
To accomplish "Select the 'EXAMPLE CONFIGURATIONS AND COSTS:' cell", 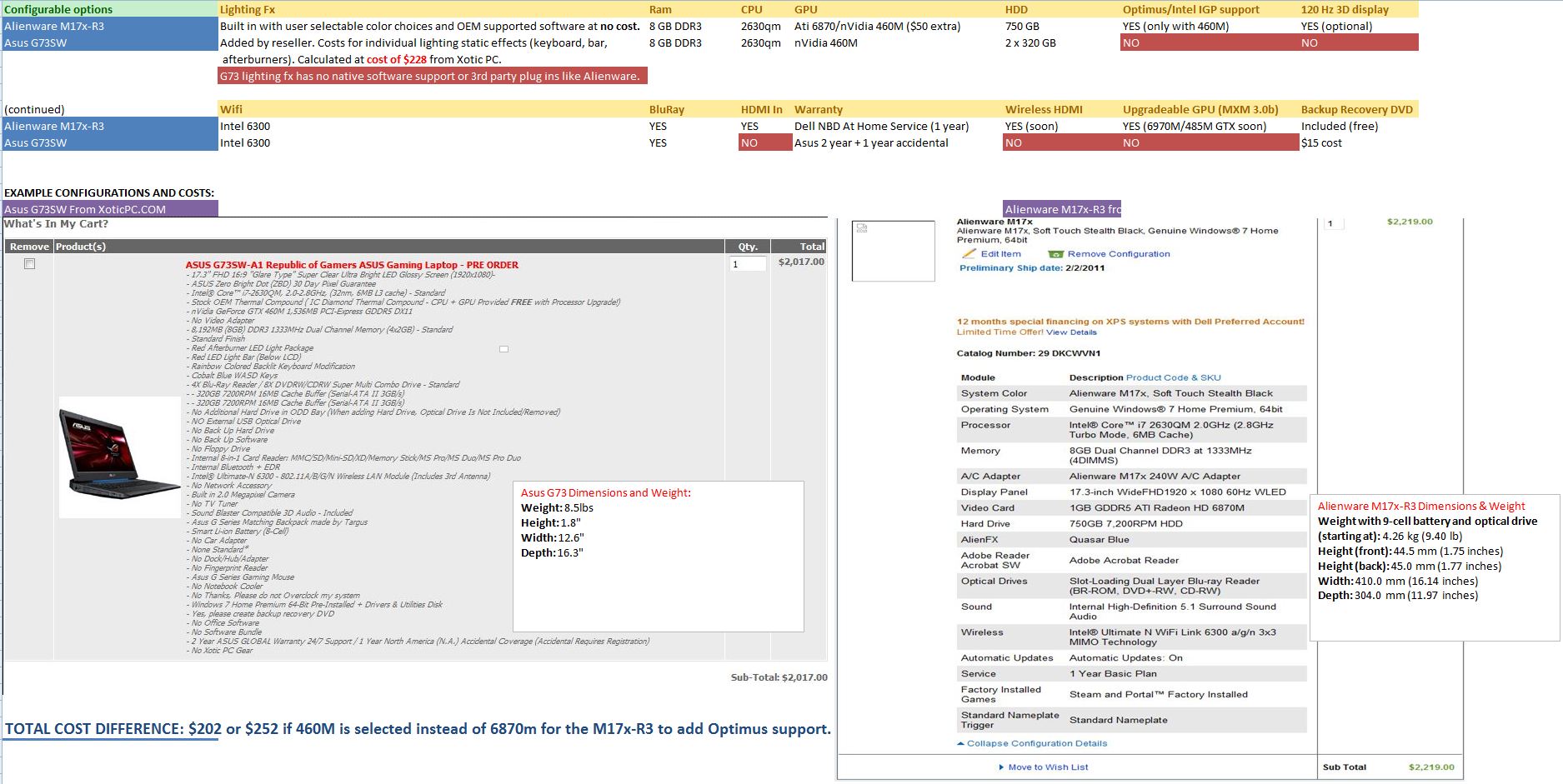I will pyautogui.click(x=109, y=192).
